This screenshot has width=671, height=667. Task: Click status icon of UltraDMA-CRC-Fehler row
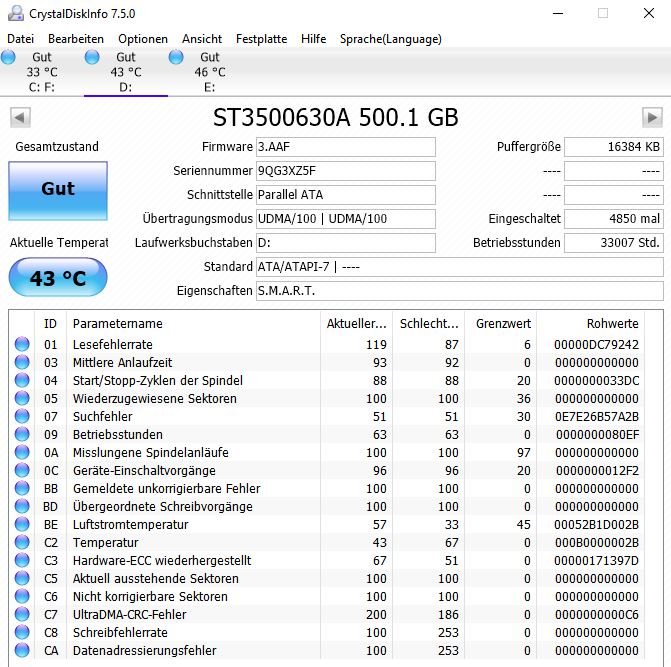pos(22,614)
